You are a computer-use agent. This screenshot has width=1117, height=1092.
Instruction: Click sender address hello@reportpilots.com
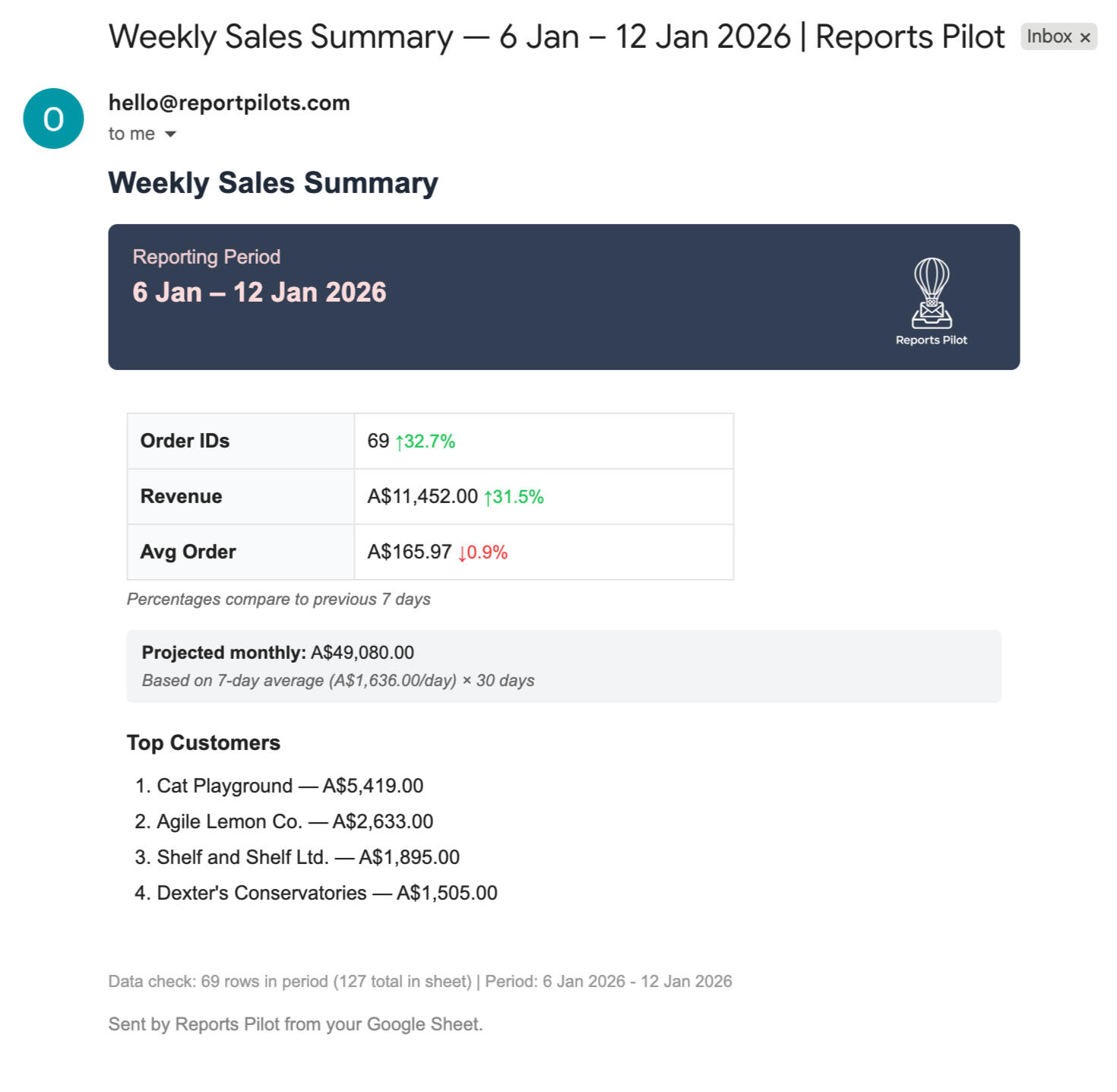click(229, 103)
